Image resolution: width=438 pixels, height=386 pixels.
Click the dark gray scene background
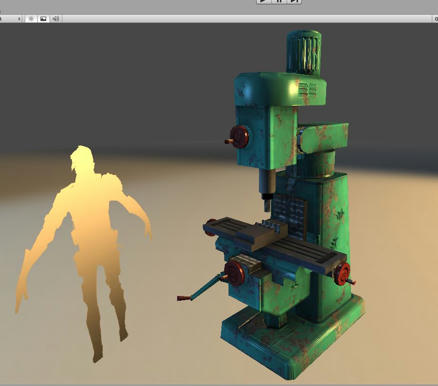tap(117, 83)
